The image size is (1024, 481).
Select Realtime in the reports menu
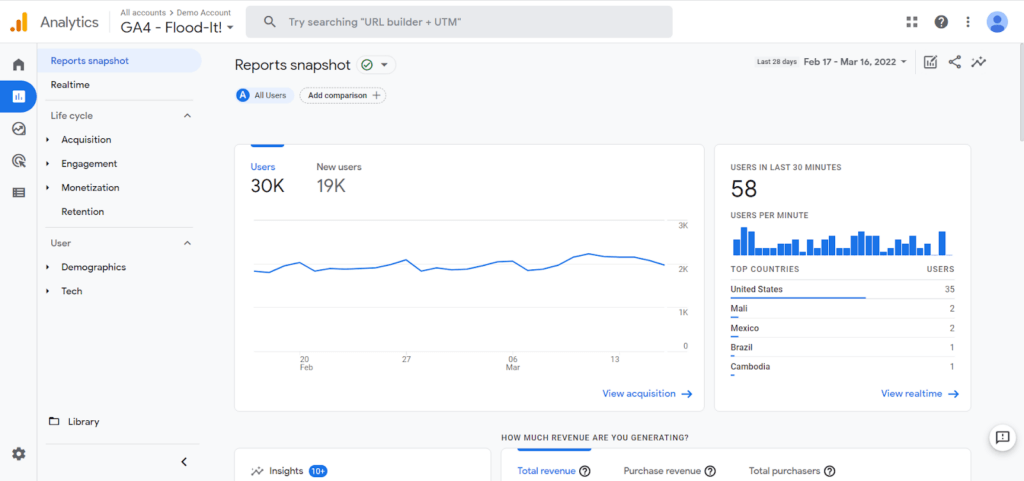click(70, 85)
